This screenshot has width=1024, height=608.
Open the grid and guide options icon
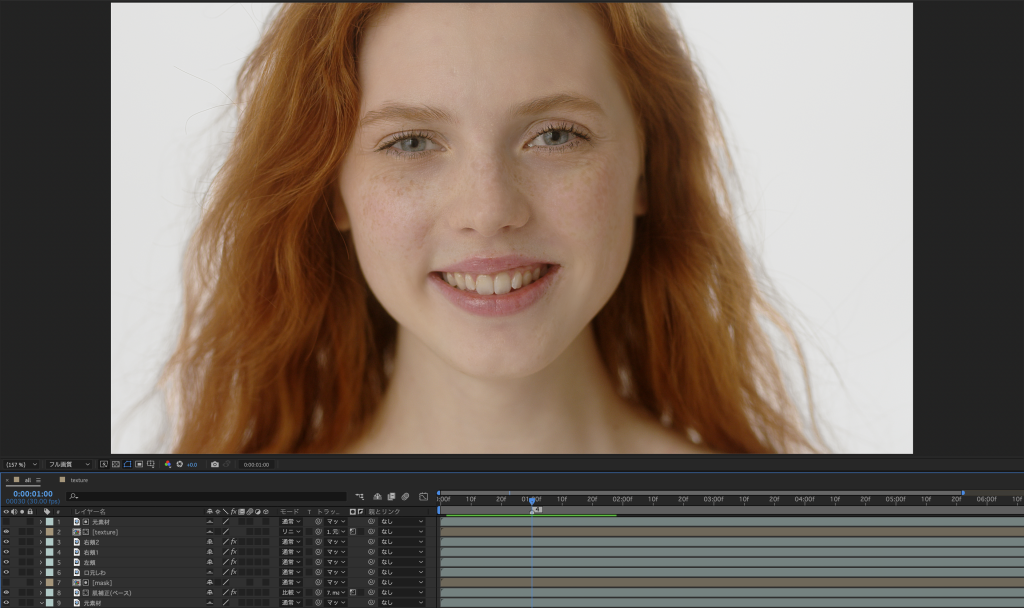pyautogui.click(x=151, y=464)
